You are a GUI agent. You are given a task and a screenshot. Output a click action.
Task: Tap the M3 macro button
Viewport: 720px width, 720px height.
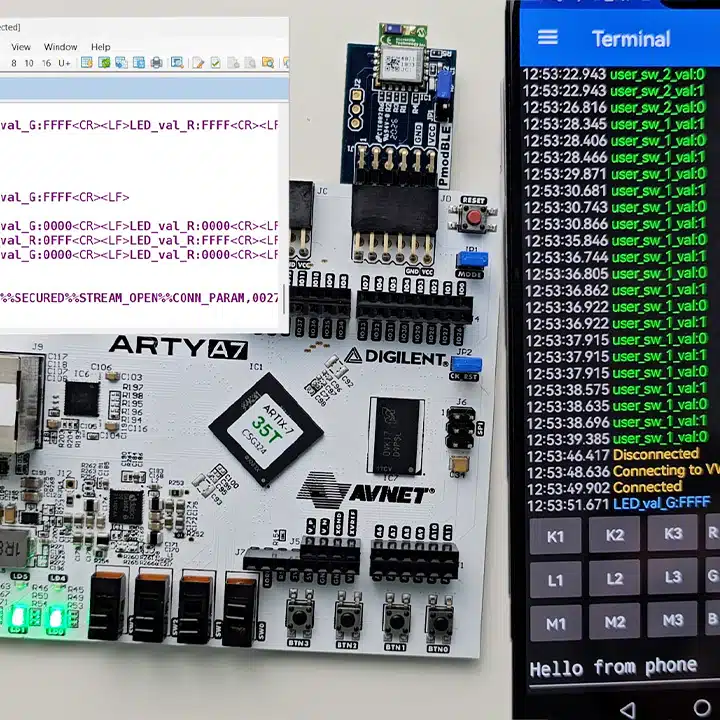(x=673, y=620)
